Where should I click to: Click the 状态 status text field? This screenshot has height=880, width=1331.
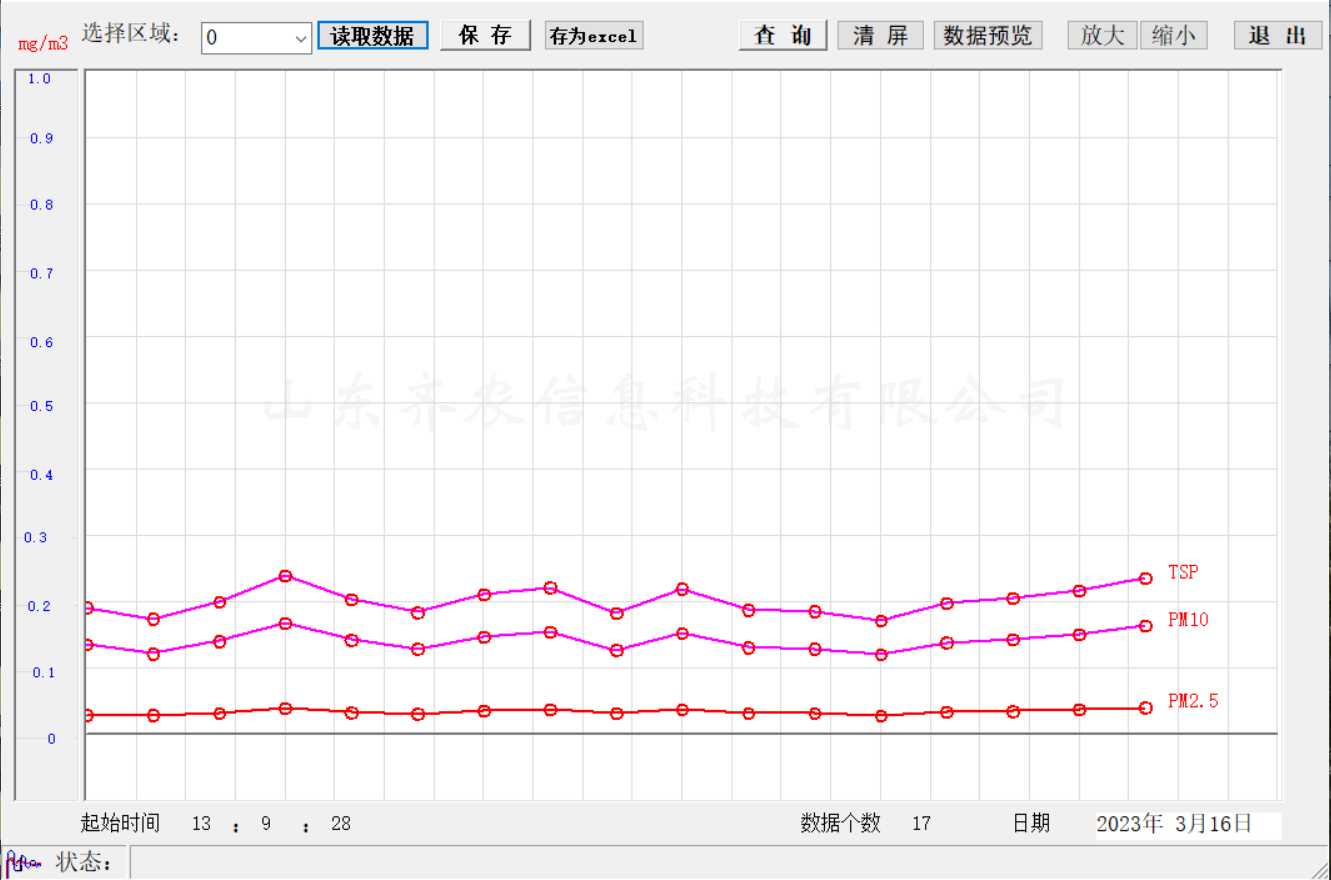click(700, 862)
